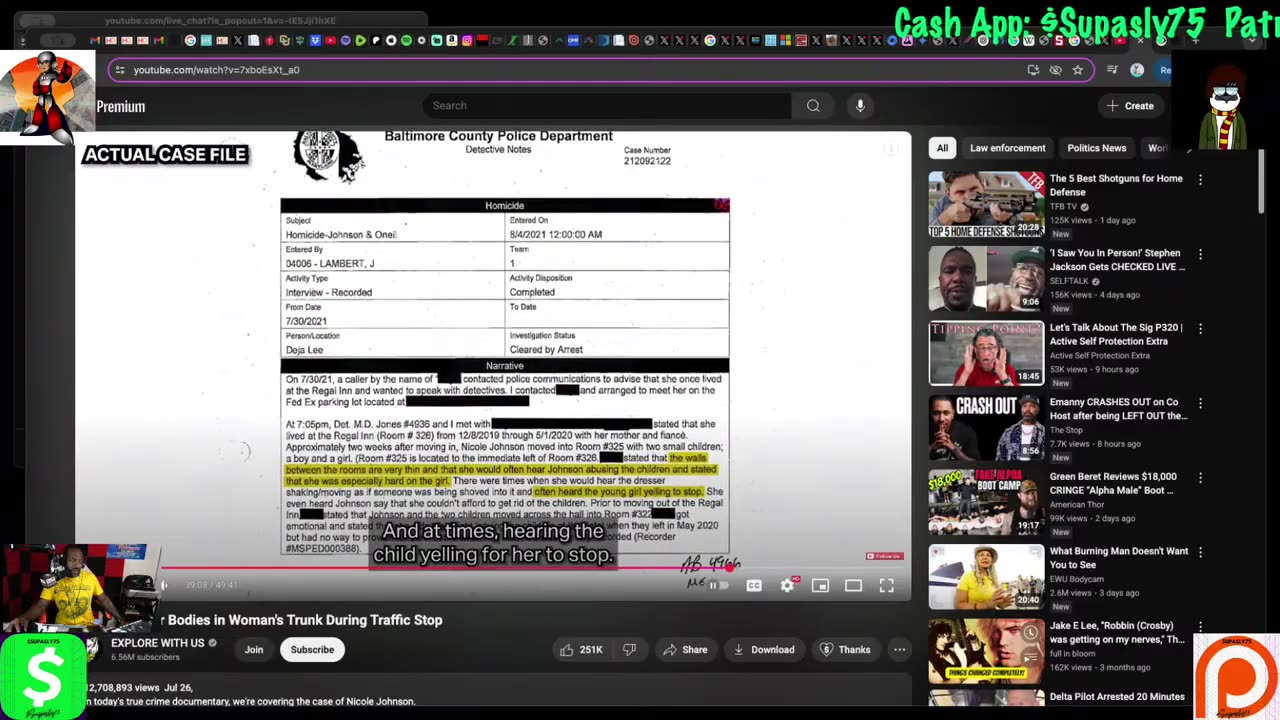1280x720 pixels.
Task: Open options for Stephen Jackson video
Action: tap(1200, 254)
